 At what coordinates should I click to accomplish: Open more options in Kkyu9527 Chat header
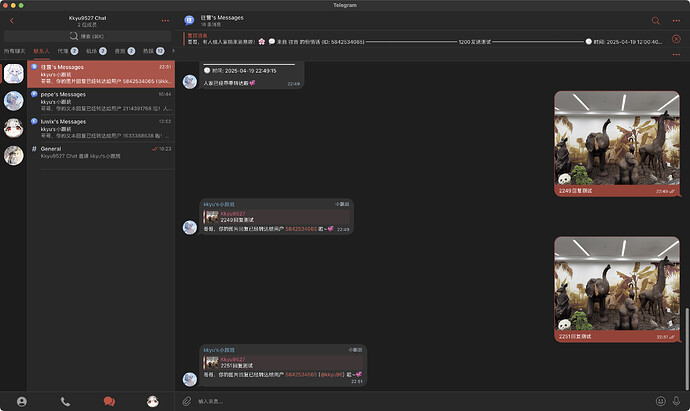coord(165,21)
